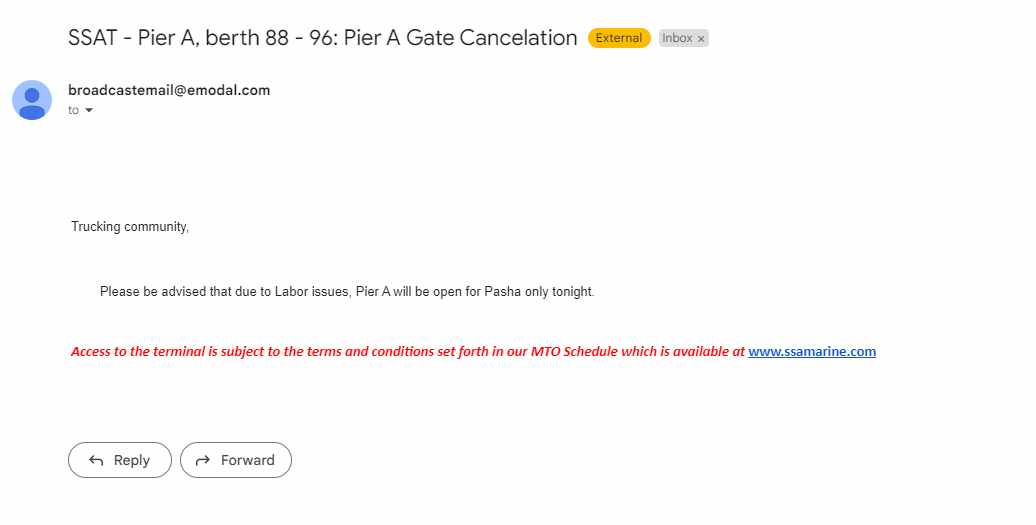Click the "SSAT" text starting the subject
Viewport: 1036px width, 525px height.
(92, 38)
